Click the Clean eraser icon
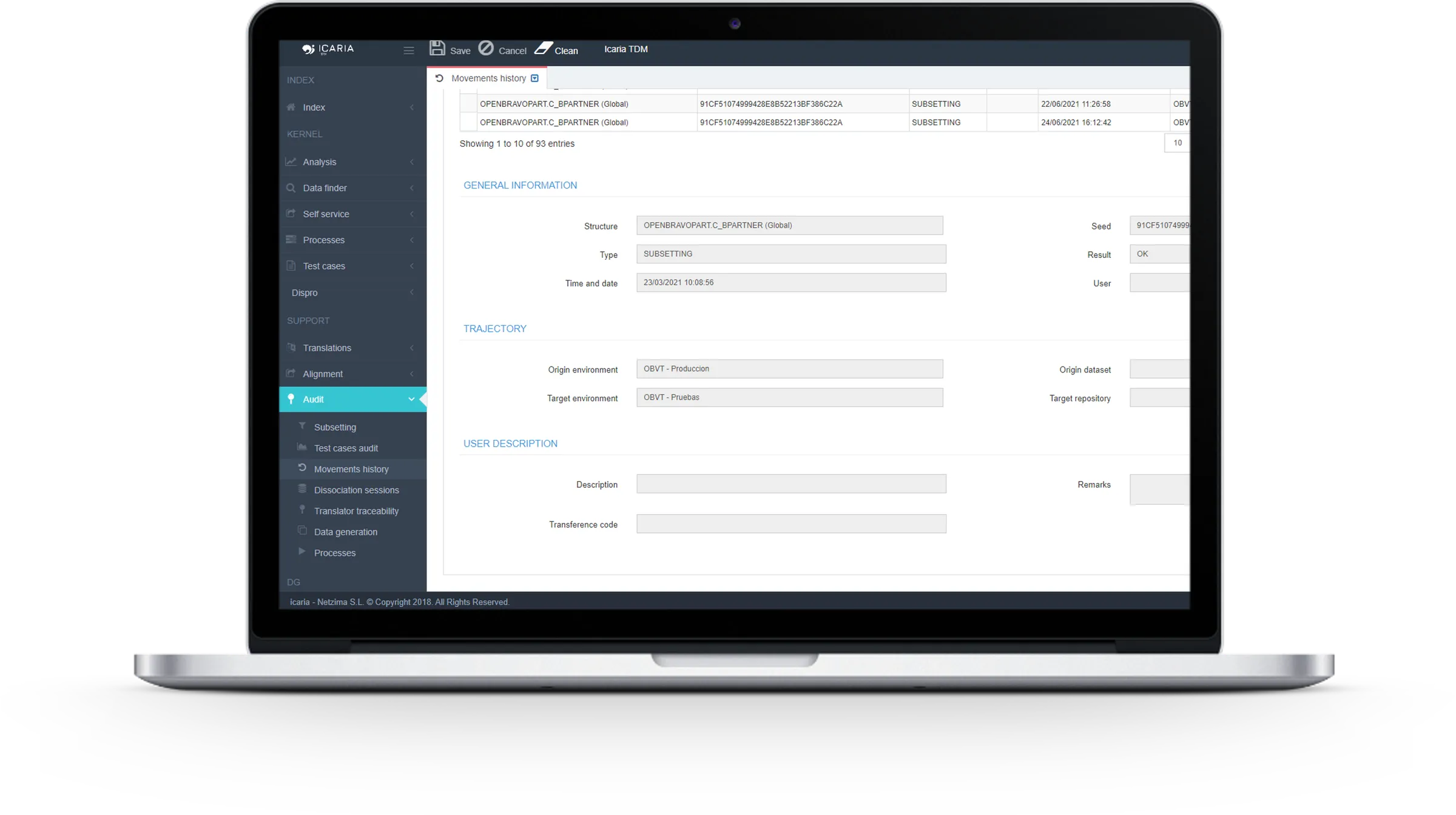 [x=543, y=48]
